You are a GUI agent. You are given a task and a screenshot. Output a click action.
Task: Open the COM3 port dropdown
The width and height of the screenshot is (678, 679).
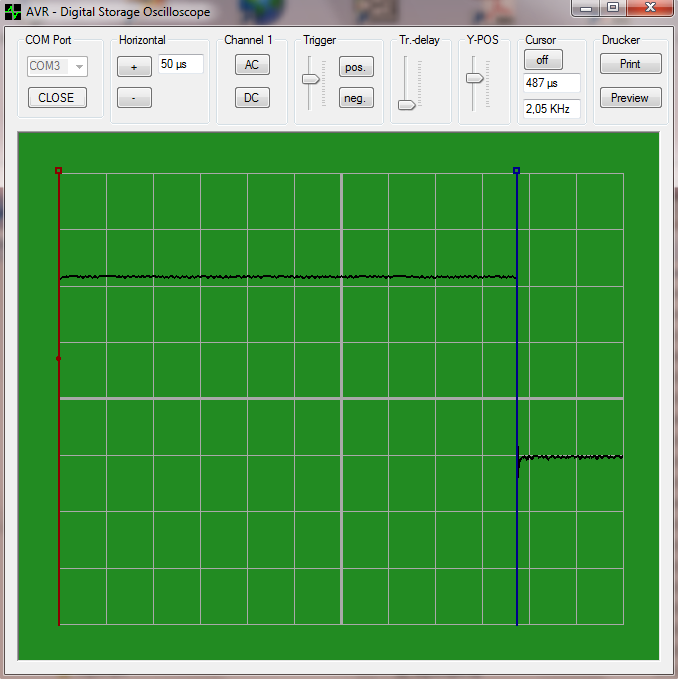(57, 66)
